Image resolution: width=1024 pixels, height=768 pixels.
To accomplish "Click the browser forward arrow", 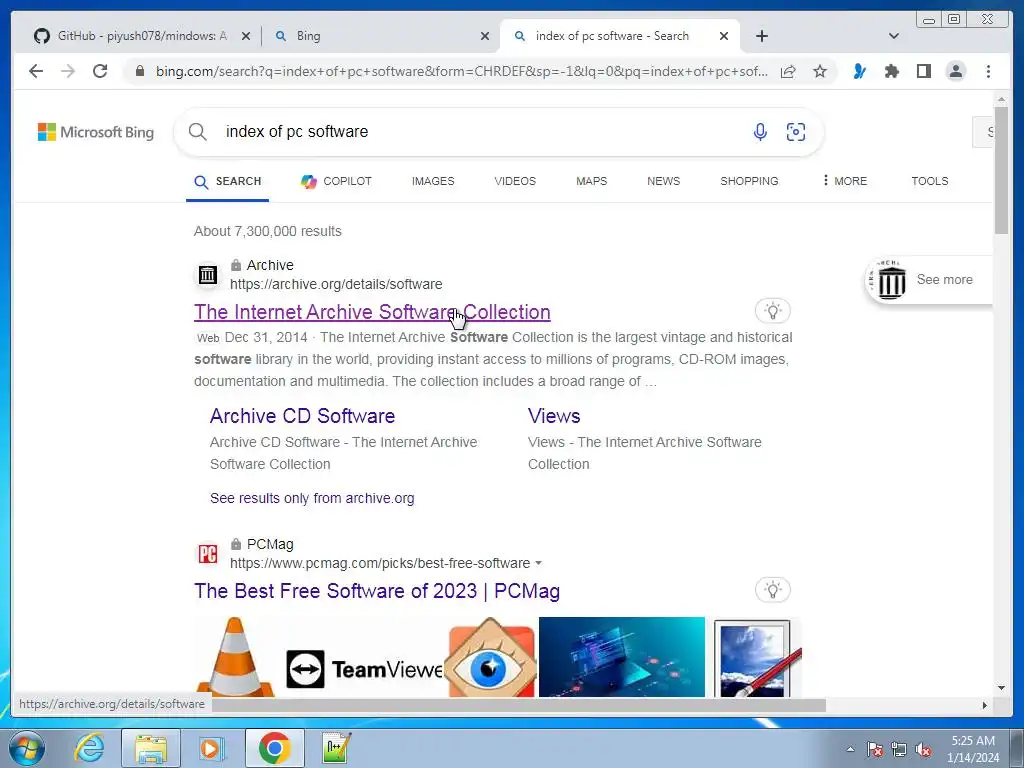I will click(68, 71).
